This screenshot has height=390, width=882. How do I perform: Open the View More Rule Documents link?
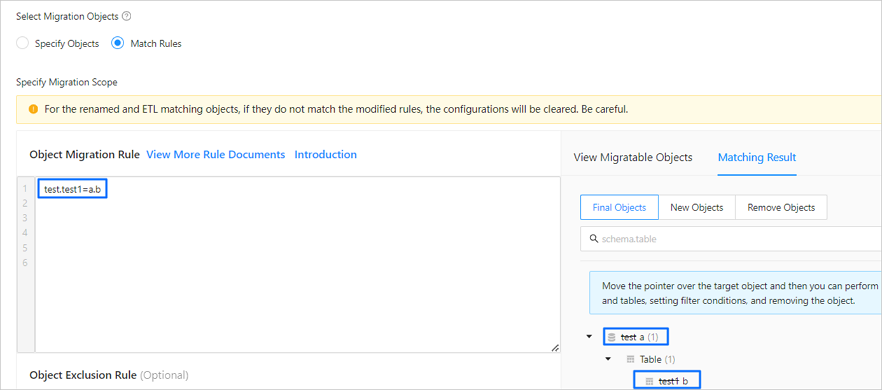click(215, 154)
